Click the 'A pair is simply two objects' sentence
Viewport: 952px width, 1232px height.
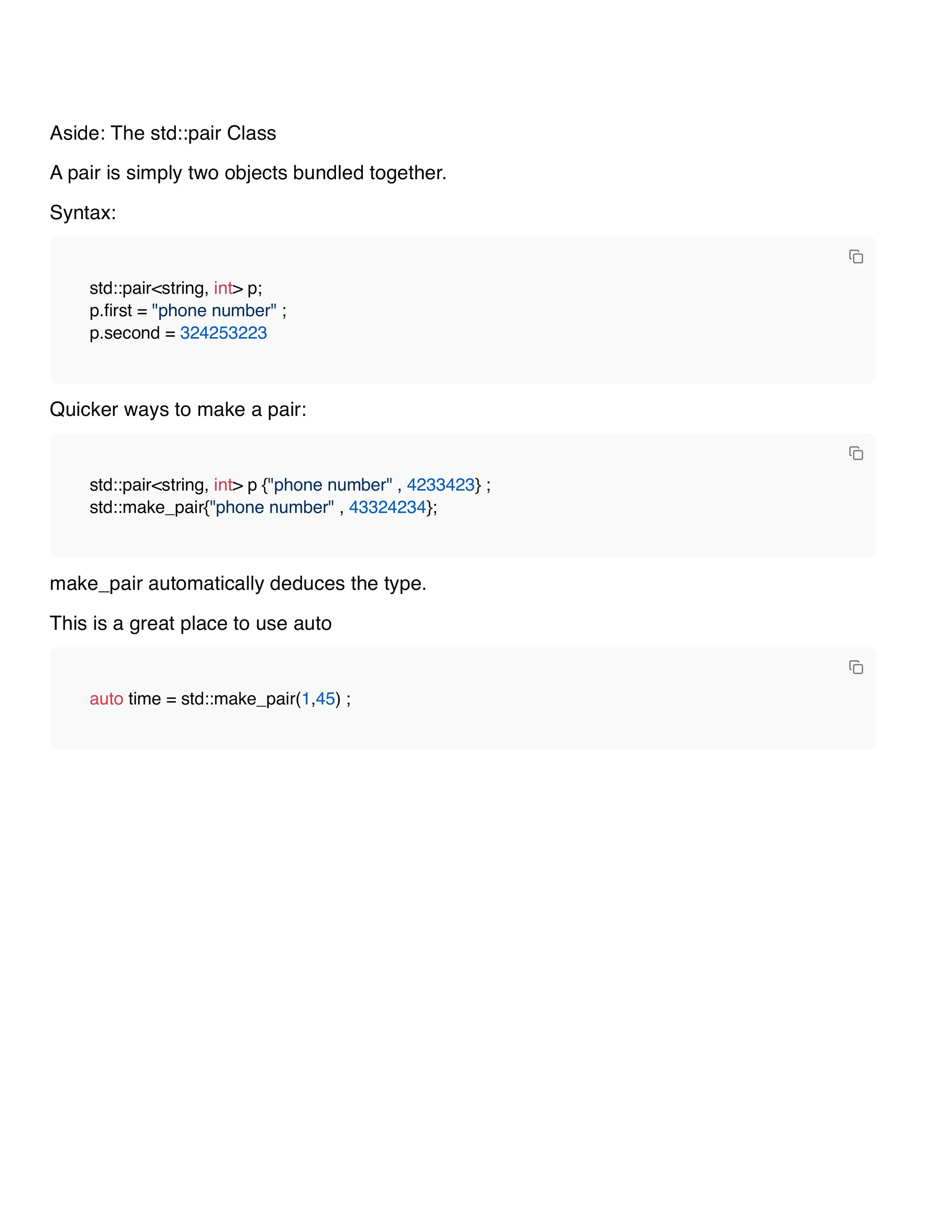[248, 172]
